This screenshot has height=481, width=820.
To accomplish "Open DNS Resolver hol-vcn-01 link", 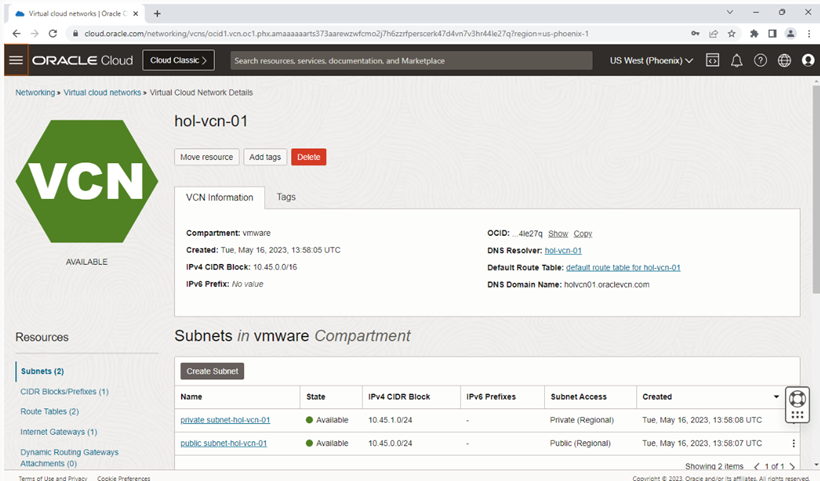I will pyautogui.click(x=563, y=250).
